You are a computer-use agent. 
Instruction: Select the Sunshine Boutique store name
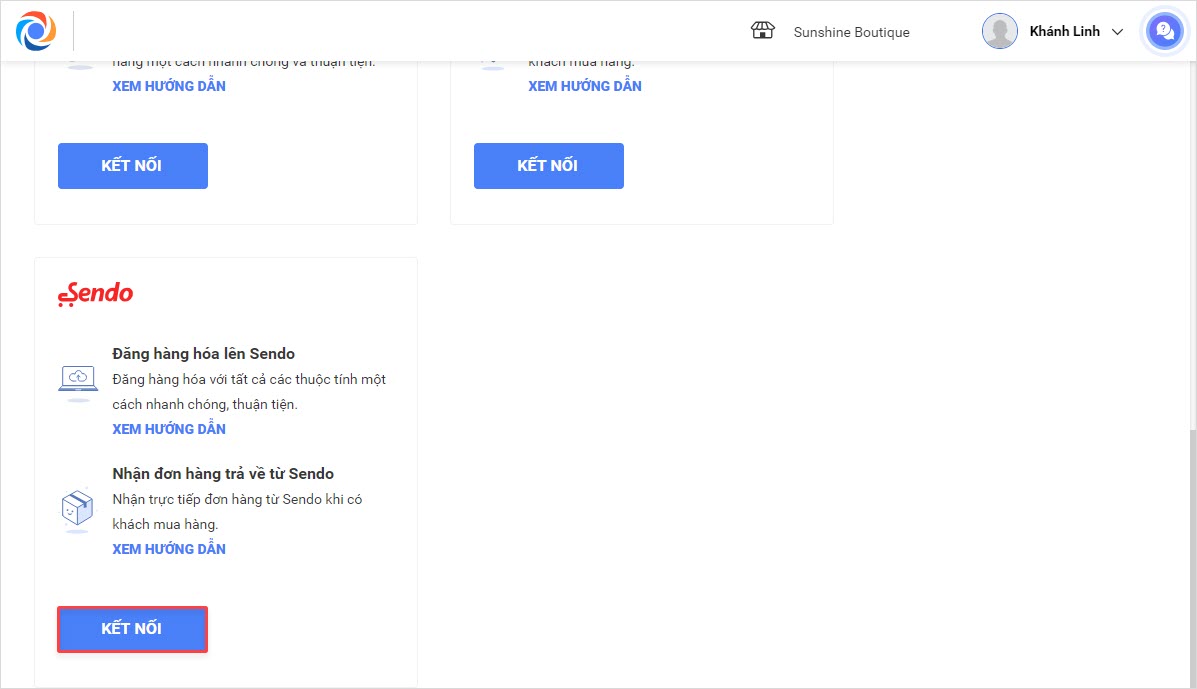[x=851, y=32]
